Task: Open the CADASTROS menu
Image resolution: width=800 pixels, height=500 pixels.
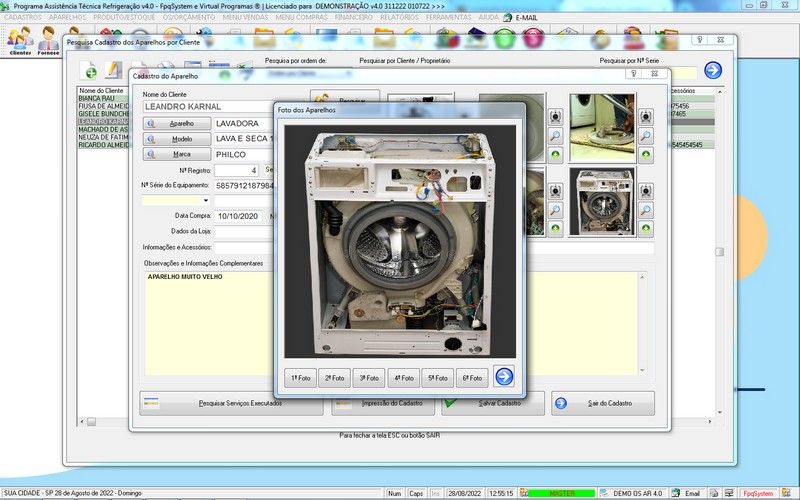Action: point(22,17)
